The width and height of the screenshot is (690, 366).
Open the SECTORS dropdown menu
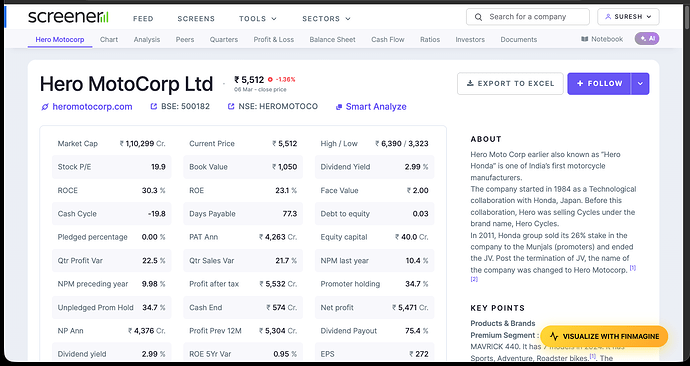tap(326, 18)
